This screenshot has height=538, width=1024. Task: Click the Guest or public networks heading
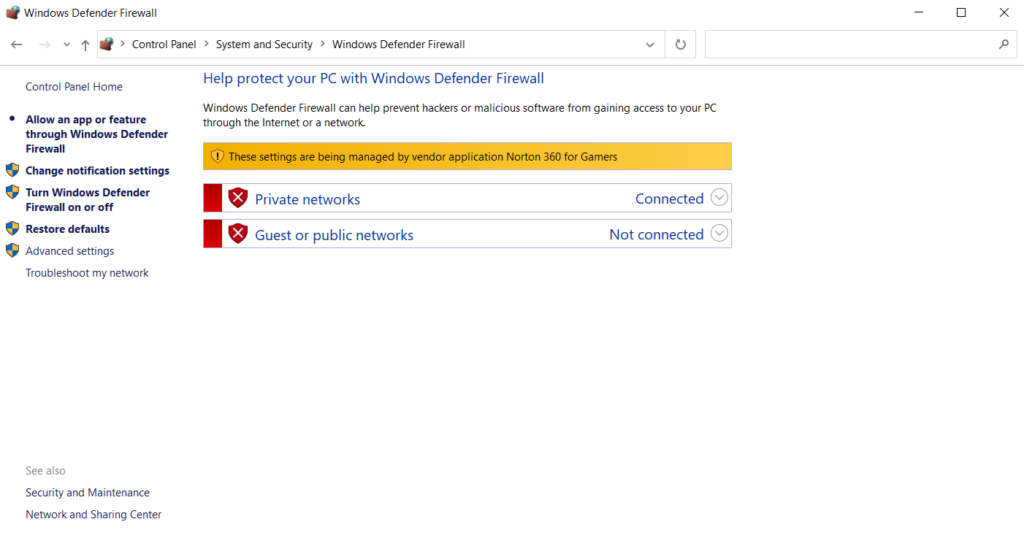[334, 235]
